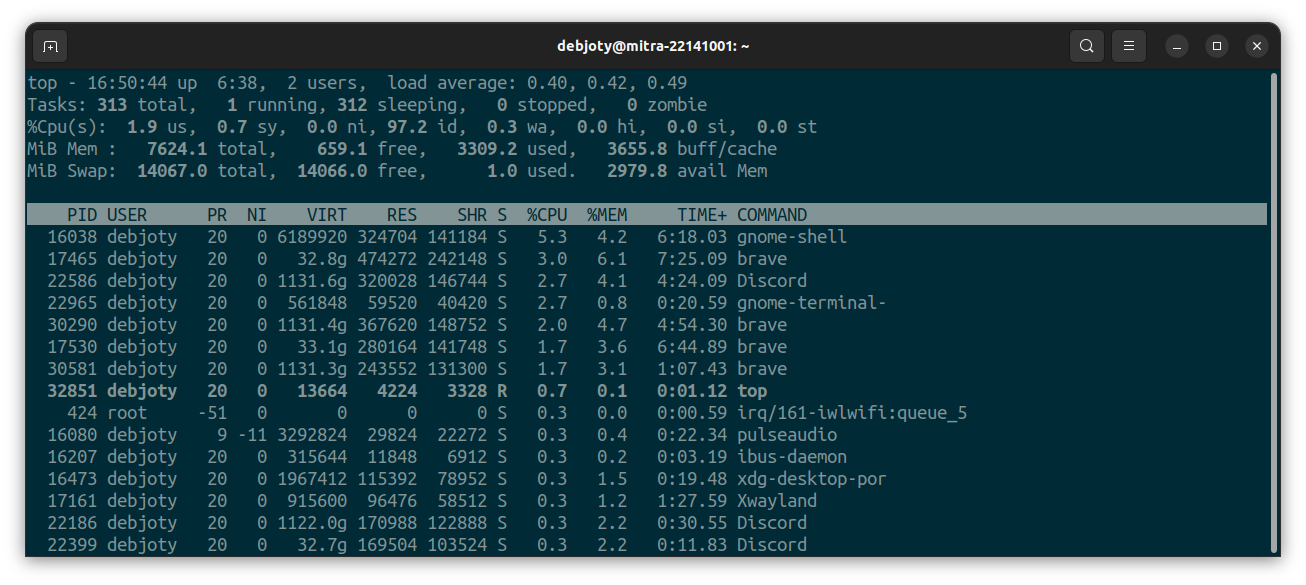Click the -51 priority value

click(x=212, y=413)
